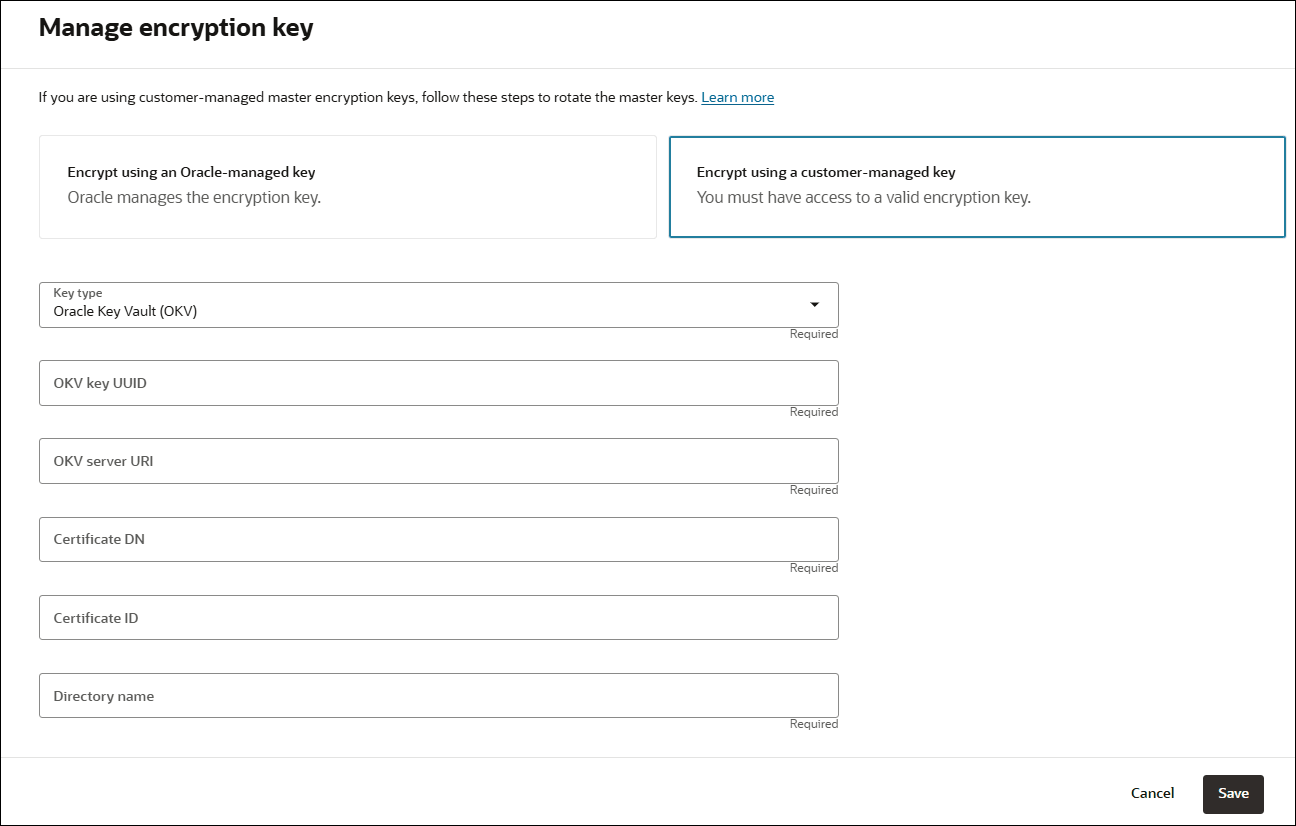Click 'You must have access' card description
The image size is (1296, 826).
pos(863,197)
